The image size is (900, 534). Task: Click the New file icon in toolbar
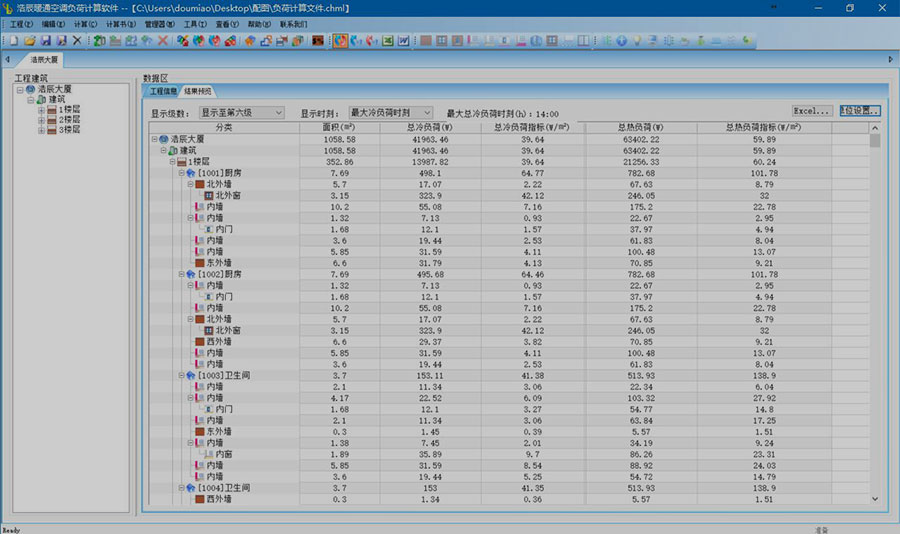[x=13, y=41]
